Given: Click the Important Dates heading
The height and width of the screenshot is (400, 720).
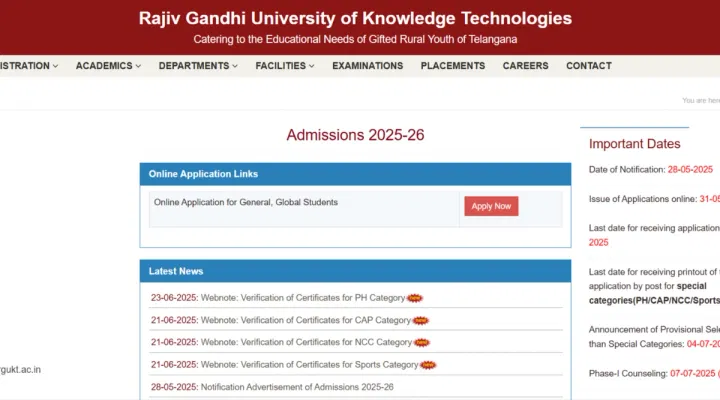Looking at the screenshot, I should pos(635,144).
